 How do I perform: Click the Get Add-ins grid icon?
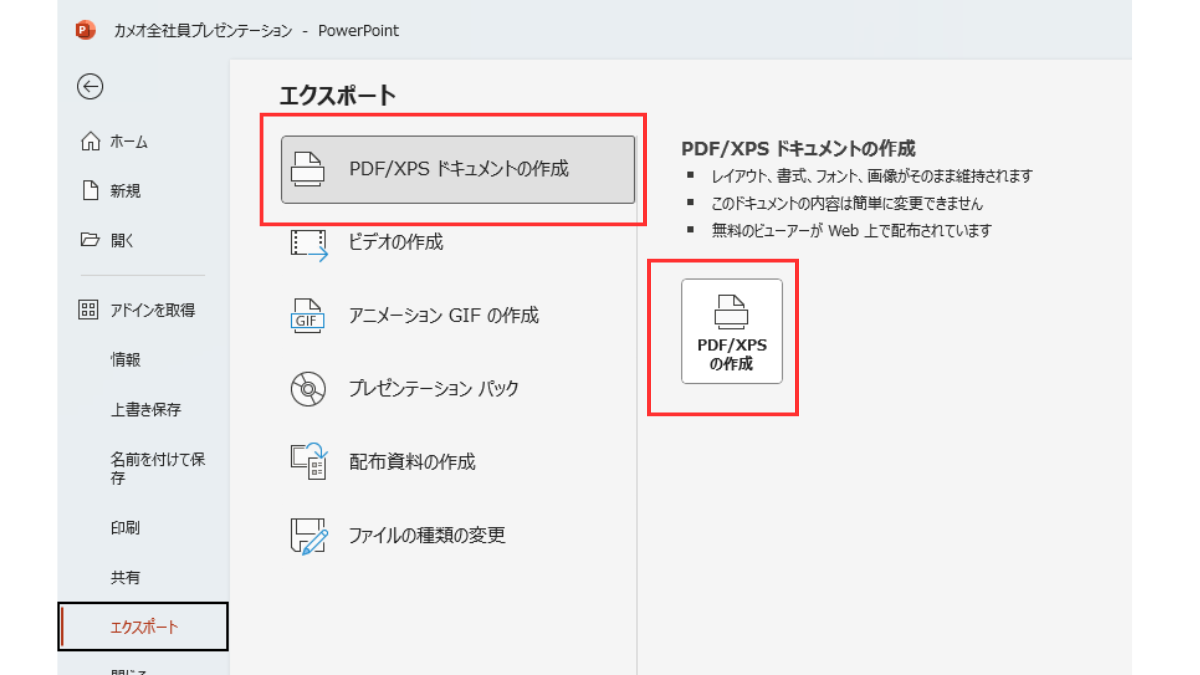(89, 310)
